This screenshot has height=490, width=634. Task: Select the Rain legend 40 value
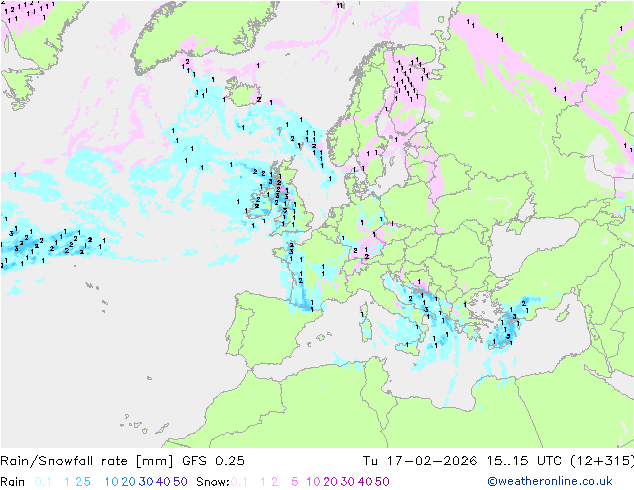pyautogui.click(x=163, y=482)
